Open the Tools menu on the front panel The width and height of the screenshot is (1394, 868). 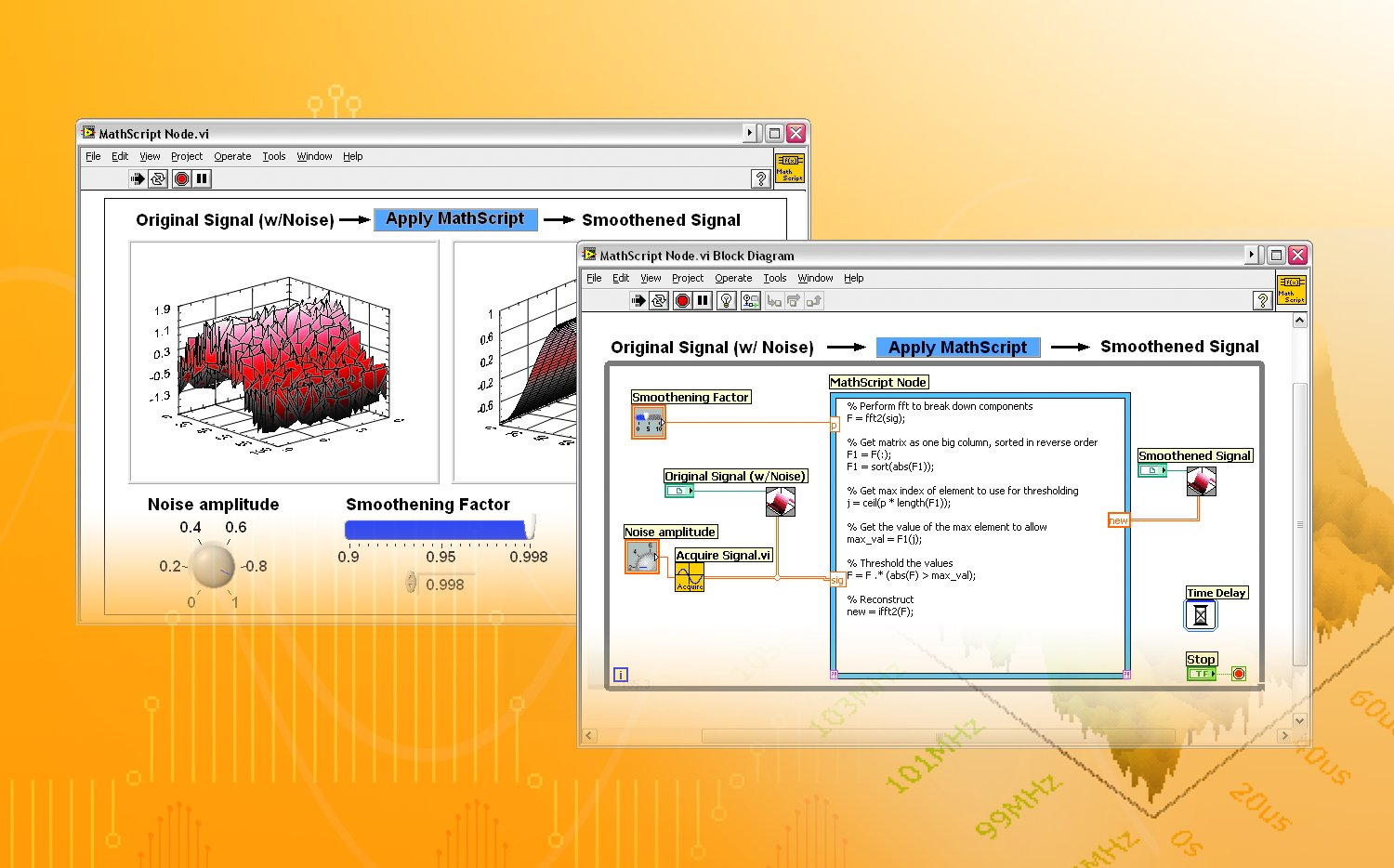click(273, 156)
